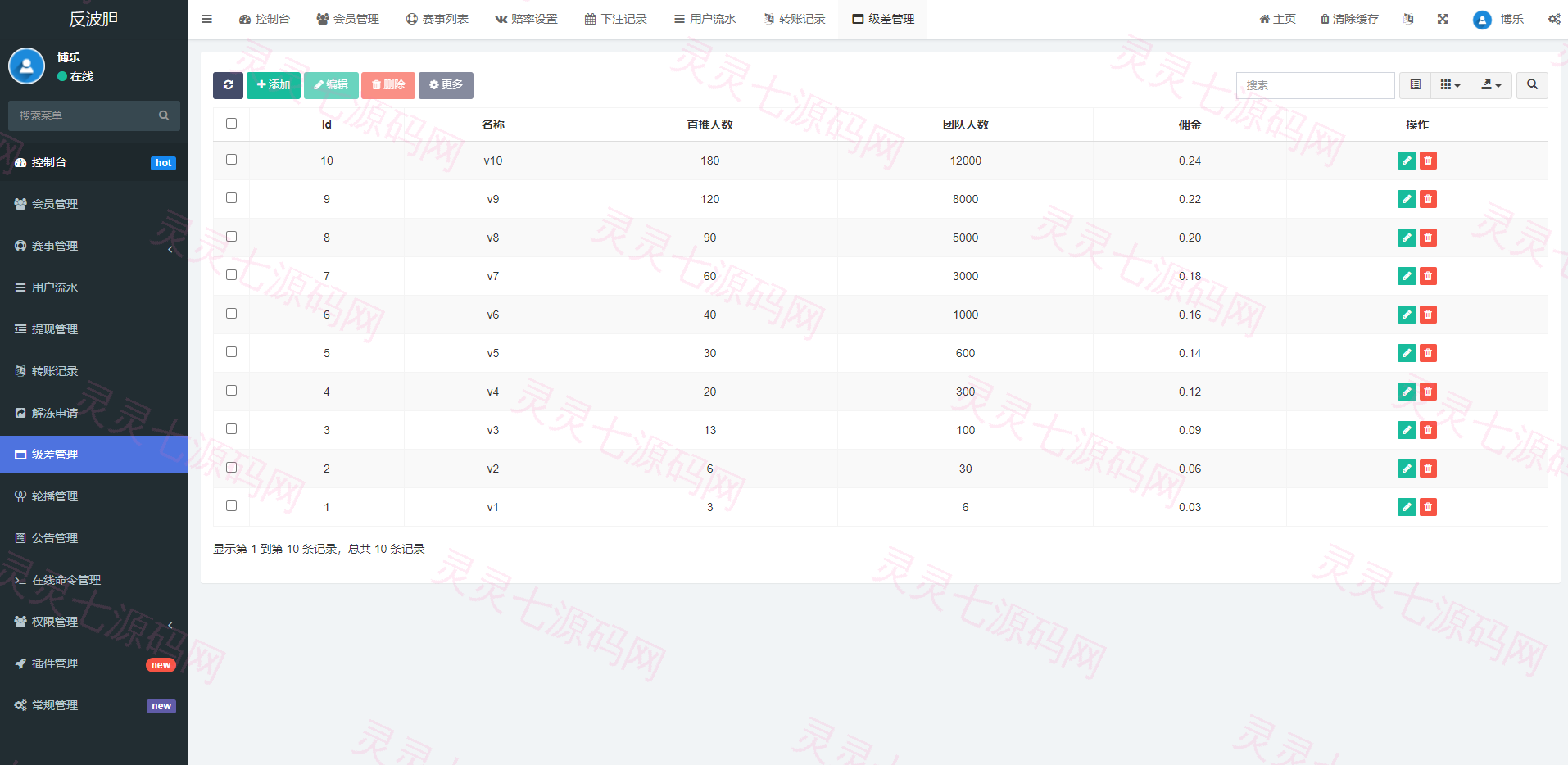Image resolution: width=1568 pixels, height=765 pixels.
Task: Open 提现管理 in sidebar menu
Action: (94, 329)
